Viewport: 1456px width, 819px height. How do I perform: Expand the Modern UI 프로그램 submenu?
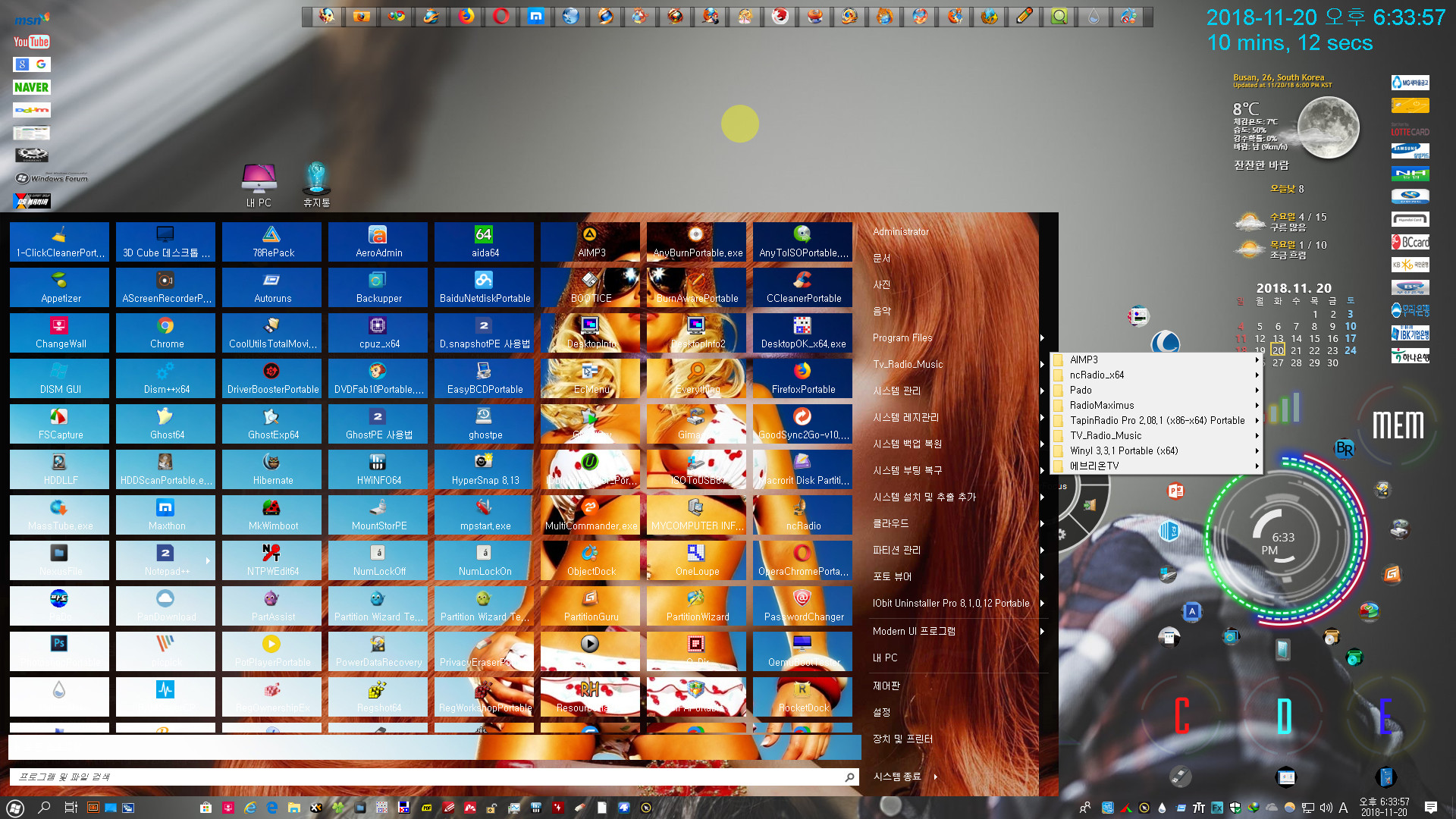pos(959,631)
